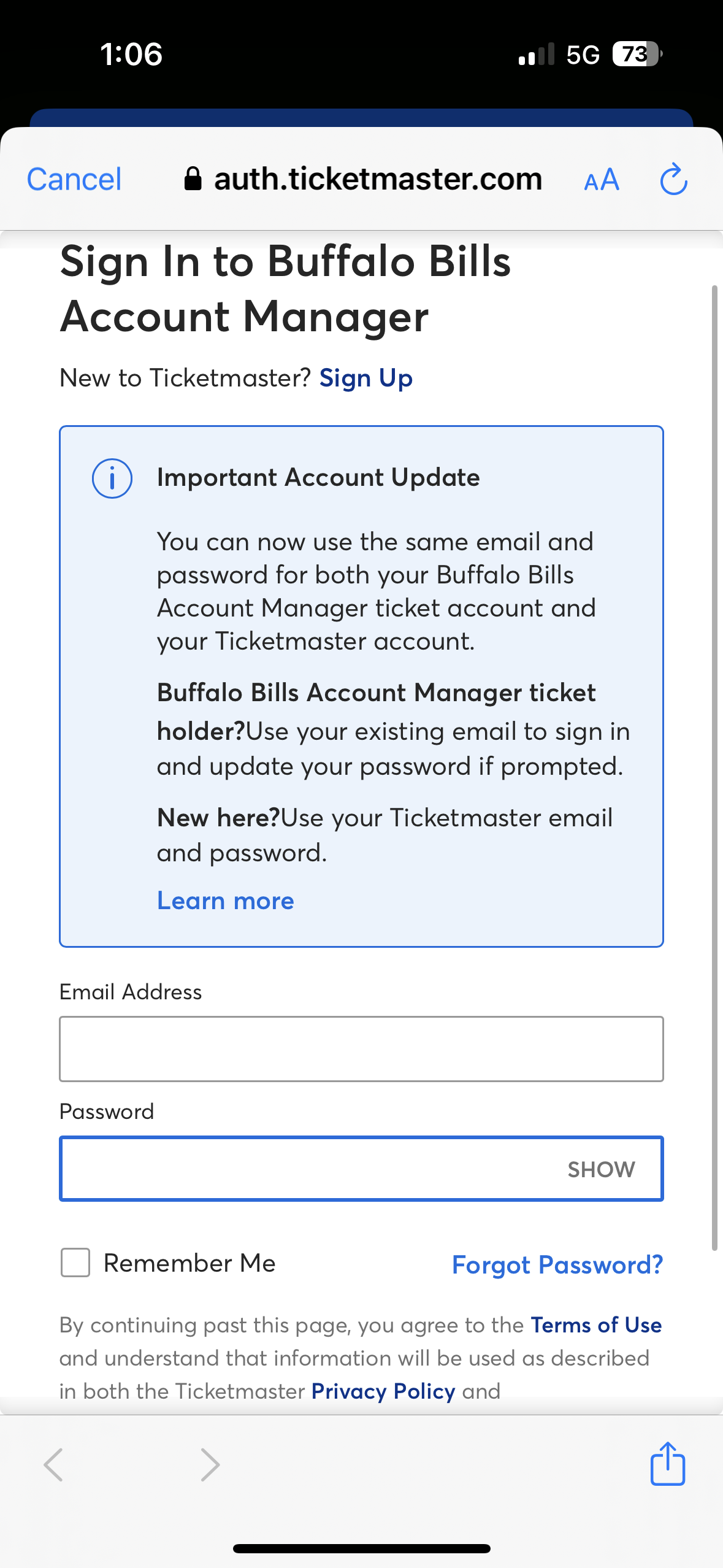The width and height of the screenshot is (723, 1568).
Task: Tap Learn more in the update notice
Action: click(226, 901)
